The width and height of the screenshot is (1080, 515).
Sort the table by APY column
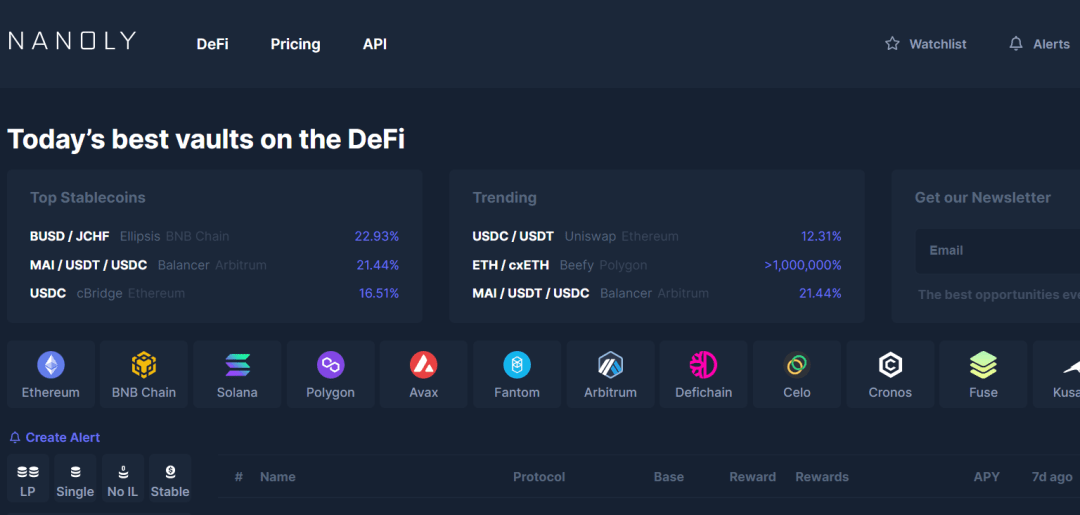click(986, 477)
